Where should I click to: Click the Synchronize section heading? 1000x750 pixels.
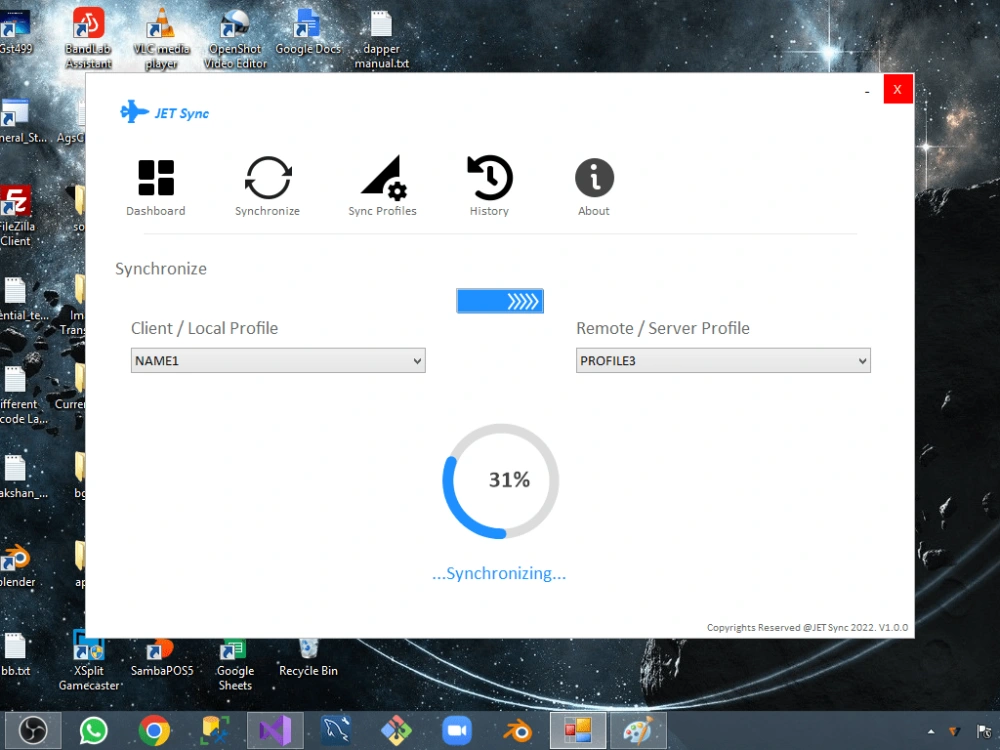[x=161, y=268]
